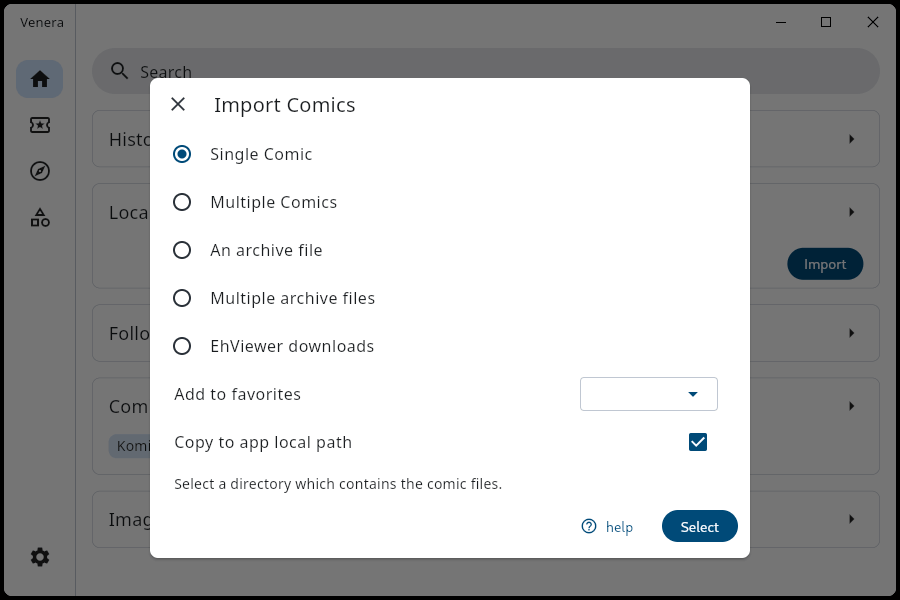Expand the History section arrow
Viewport: 900px width, 600px height.
click(851, 139)
